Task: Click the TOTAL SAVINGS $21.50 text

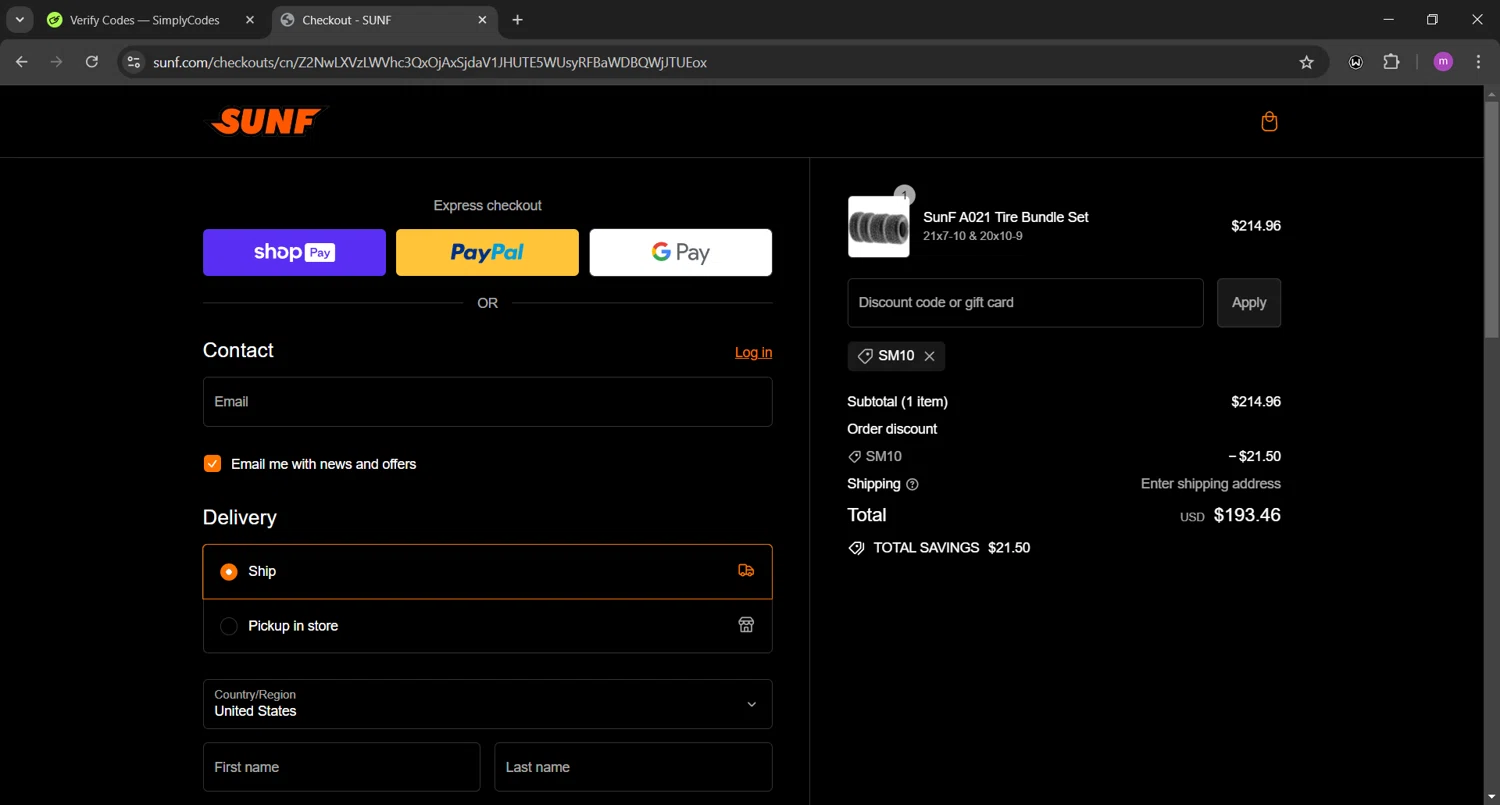Action: [x=952, y=548]
